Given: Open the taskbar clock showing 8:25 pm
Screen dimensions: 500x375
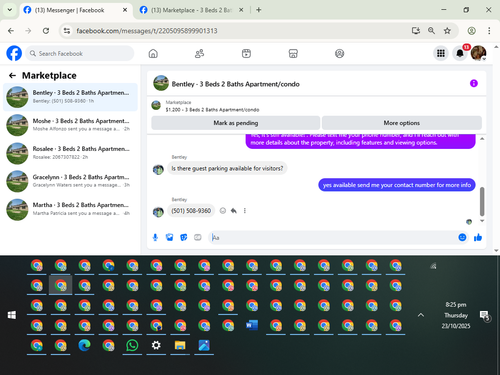Looking at the screenshot, I should coord(456,315).
